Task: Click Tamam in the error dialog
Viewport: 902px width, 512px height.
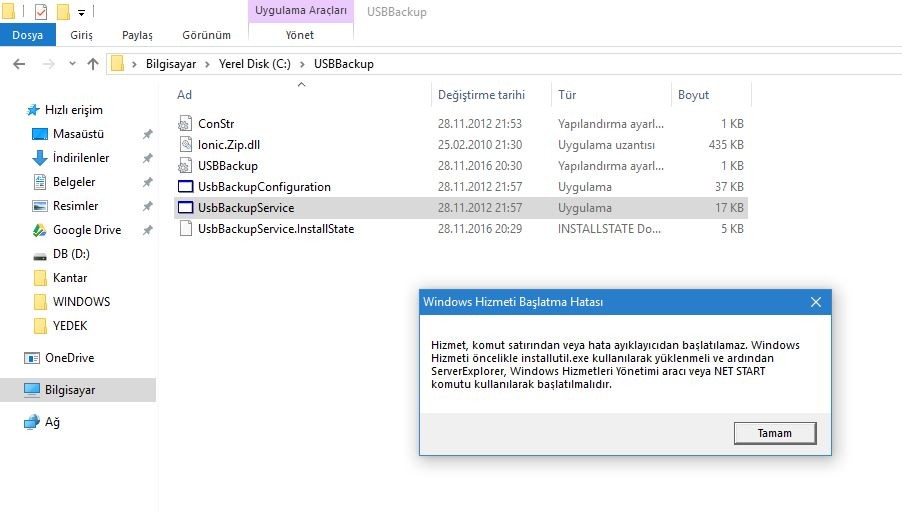Action: [x=774, y=433]
